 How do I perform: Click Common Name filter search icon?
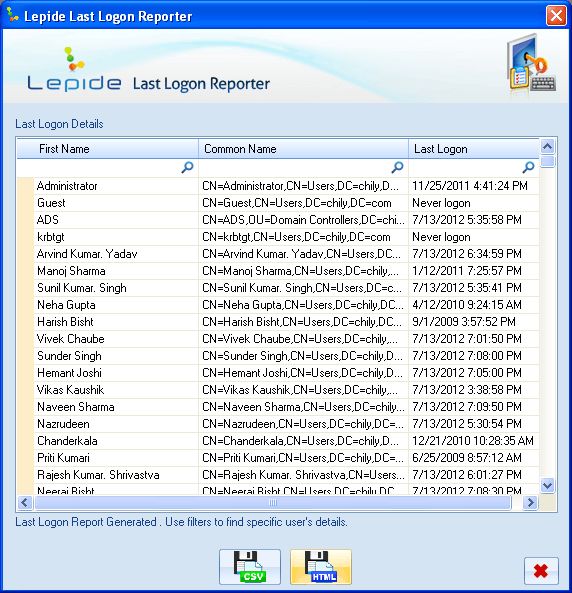tap(397, 167)
